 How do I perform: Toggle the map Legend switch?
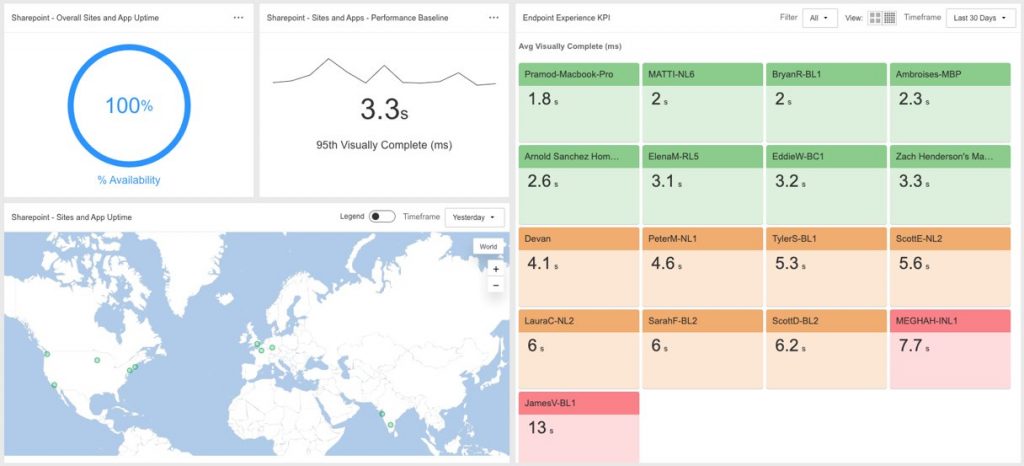[382, 217]
